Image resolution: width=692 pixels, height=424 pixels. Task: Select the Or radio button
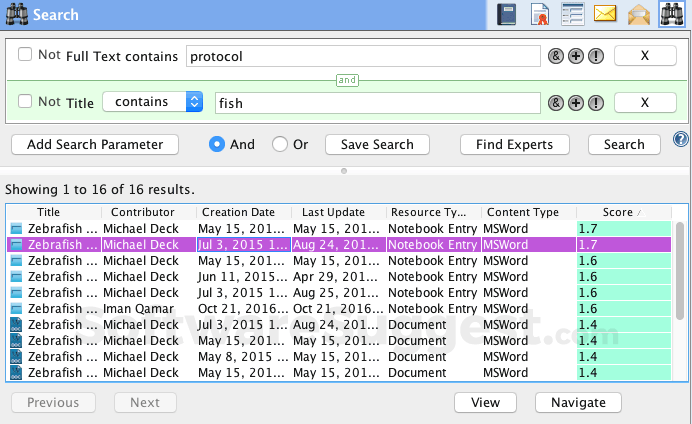tap(280, 144)
